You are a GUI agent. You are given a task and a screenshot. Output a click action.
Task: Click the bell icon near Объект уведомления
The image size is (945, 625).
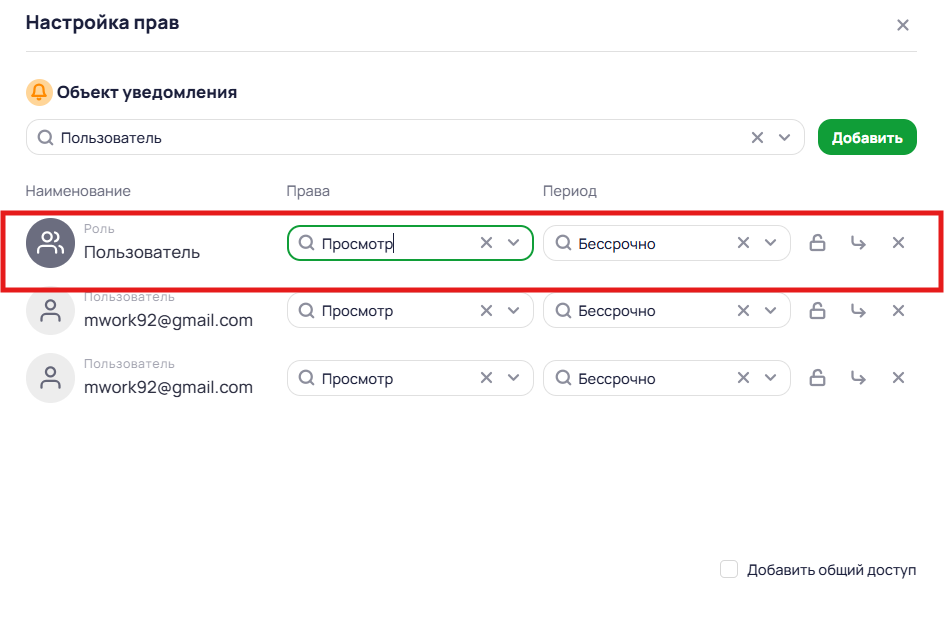tap(39, 92)
